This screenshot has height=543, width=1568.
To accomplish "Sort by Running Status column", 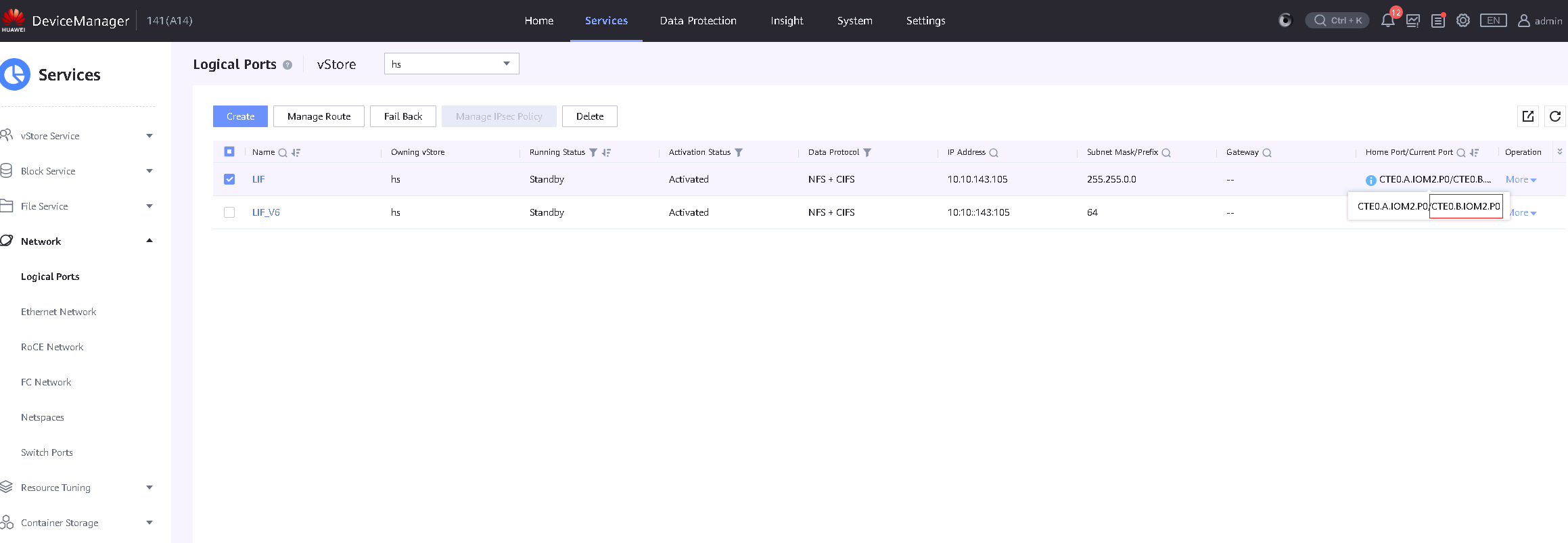I will pyautogui.click(x=606, y=153).
